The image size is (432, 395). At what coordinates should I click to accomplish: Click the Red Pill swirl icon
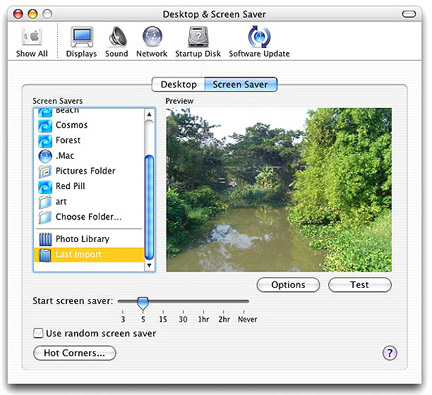[45, 187]
